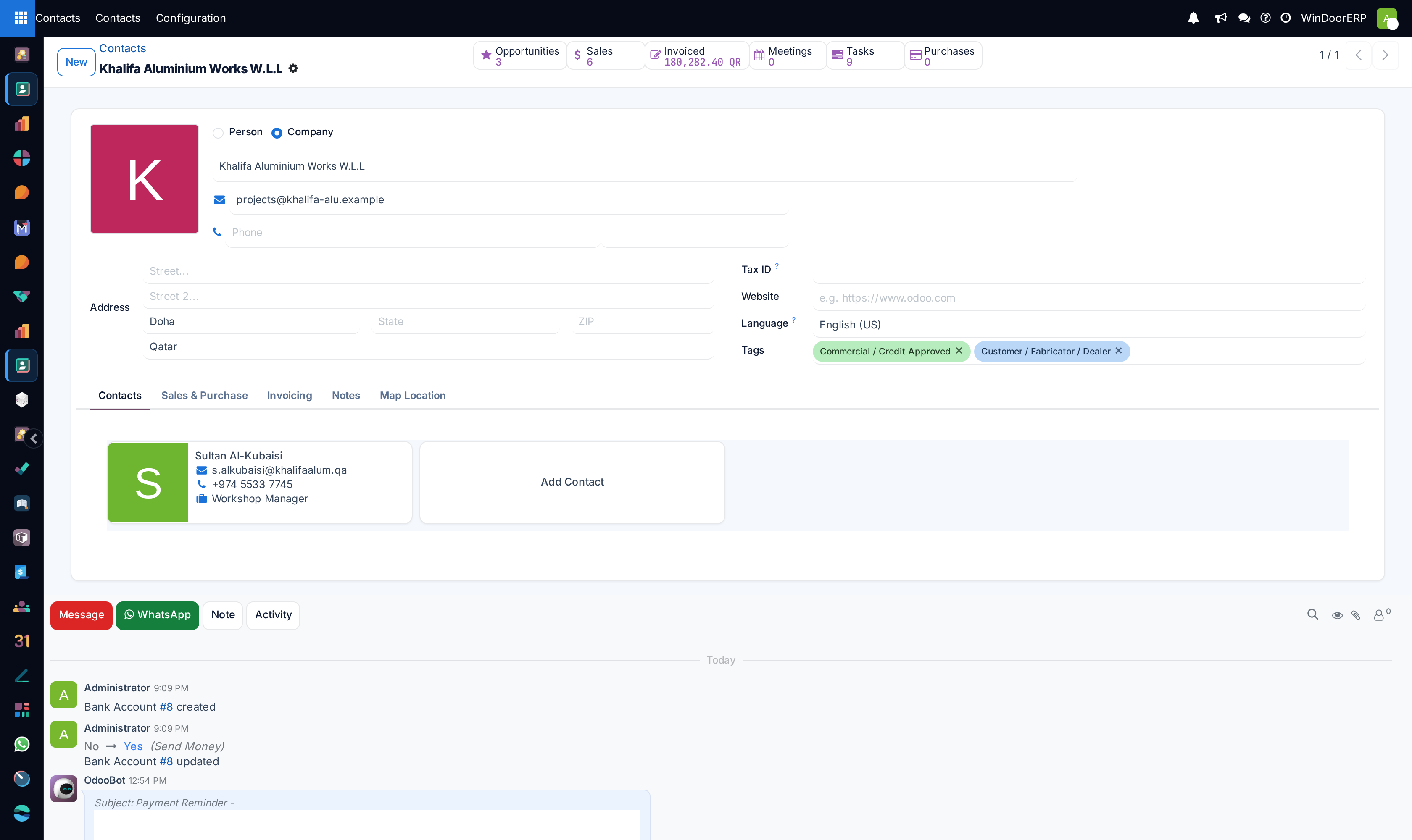Open the announcements megaphone icon
The height and width of the screenshot is (840, 1412).
(x=1220, y=18)
